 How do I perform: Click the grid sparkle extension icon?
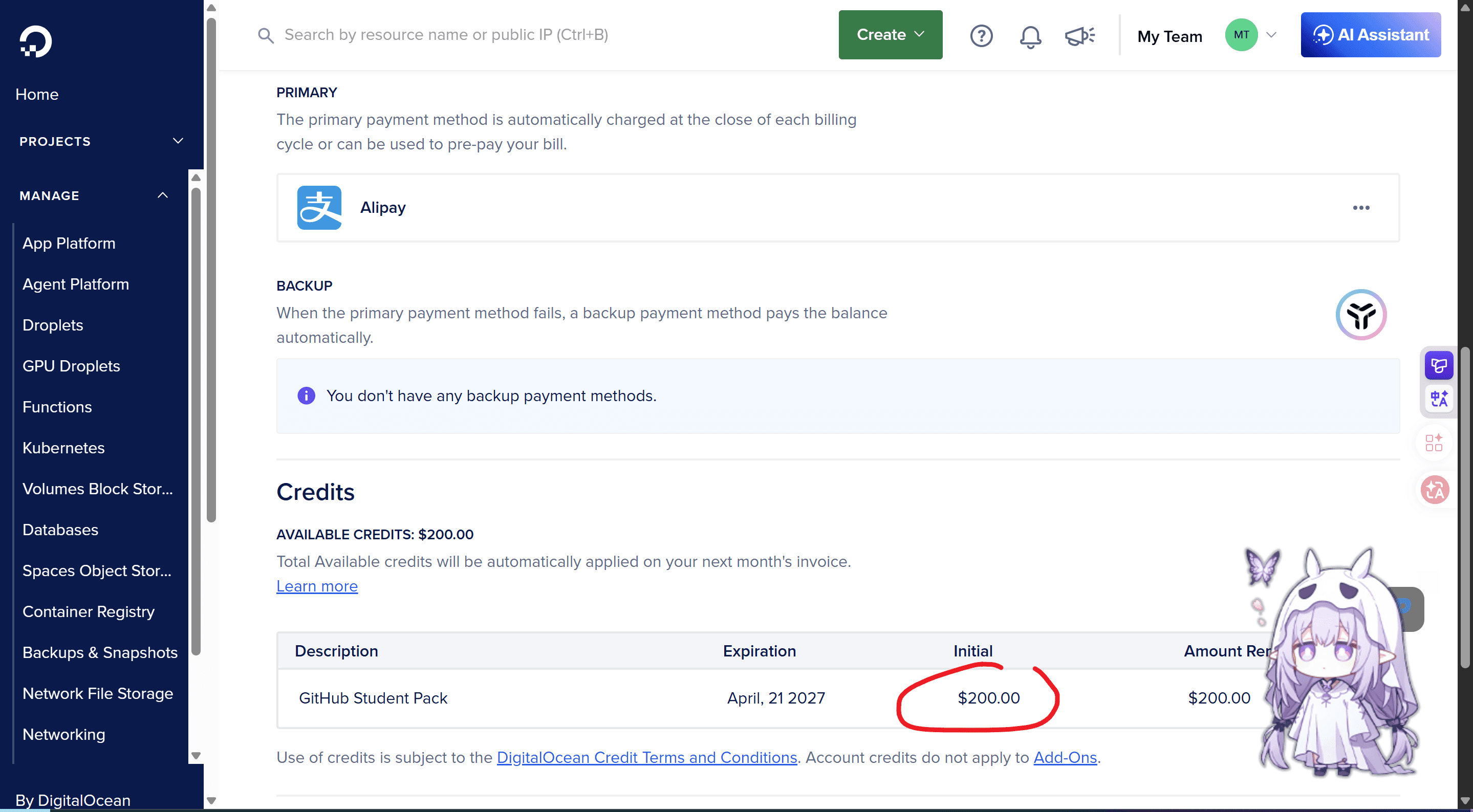coord(1434,442)
